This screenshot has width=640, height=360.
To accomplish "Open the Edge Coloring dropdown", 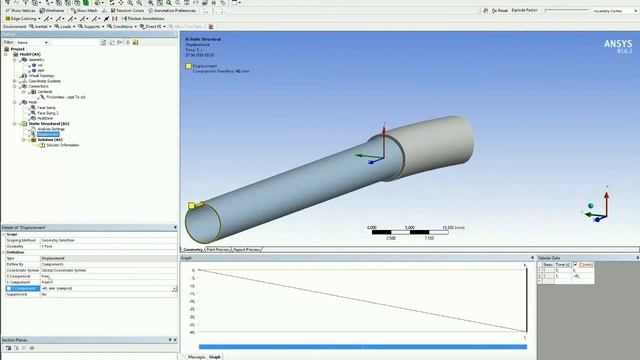I will tap(23, 19).
